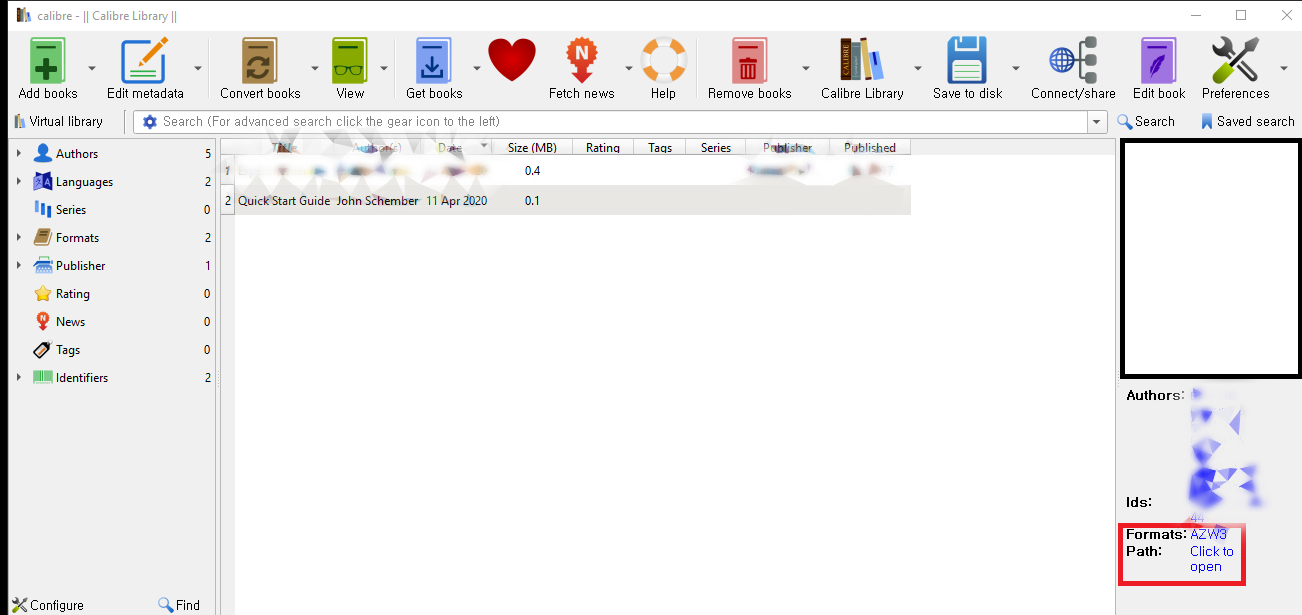Expand the Languages tree node
Viewport: 1302px width, 615px height.
(18, 182)
